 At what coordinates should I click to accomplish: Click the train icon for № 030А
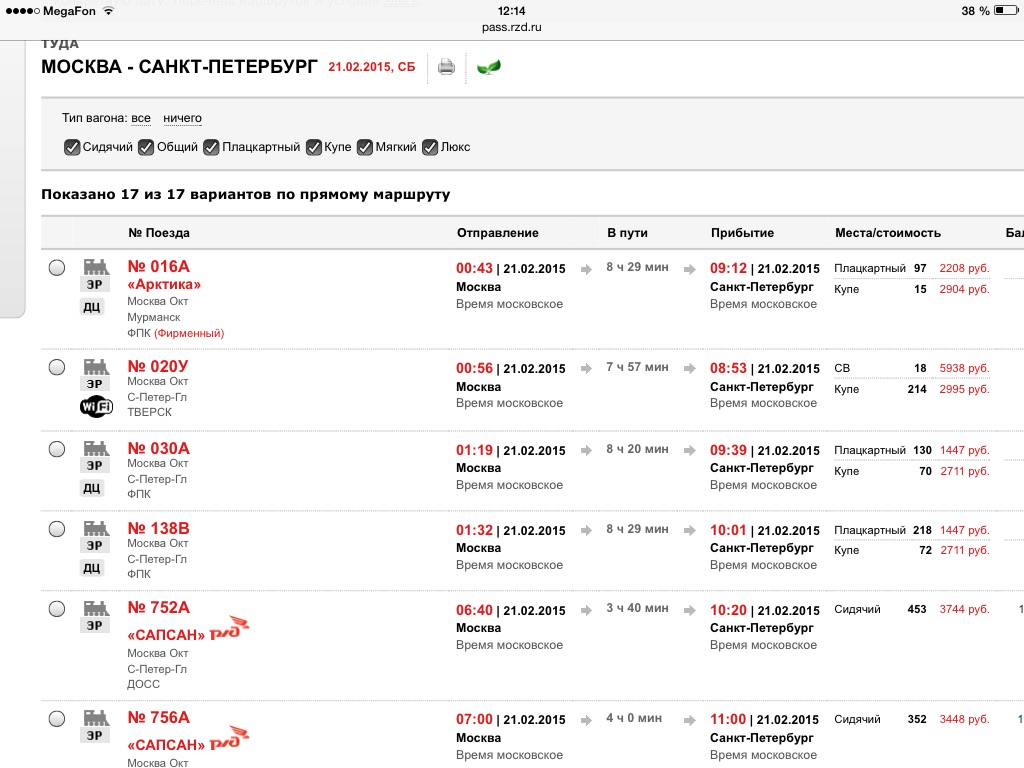95,448
